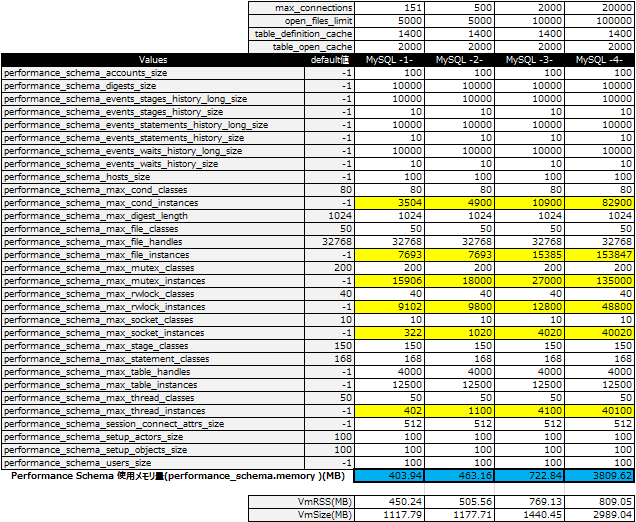Select performance_schema_max_cond_classes label
The height and width of the screenshot is (522, 636).
point(153,190)
